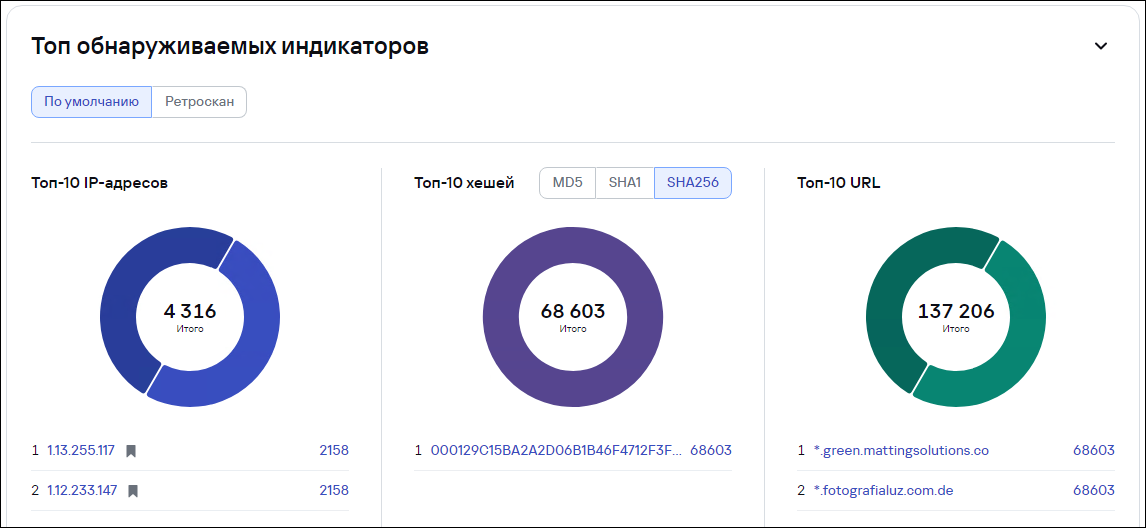Image resolution: width=1146 pixels, height=528 pixels.
Task: Click count 68603 for green.mattingsolutions.co
Action: tap(1094, 451)
